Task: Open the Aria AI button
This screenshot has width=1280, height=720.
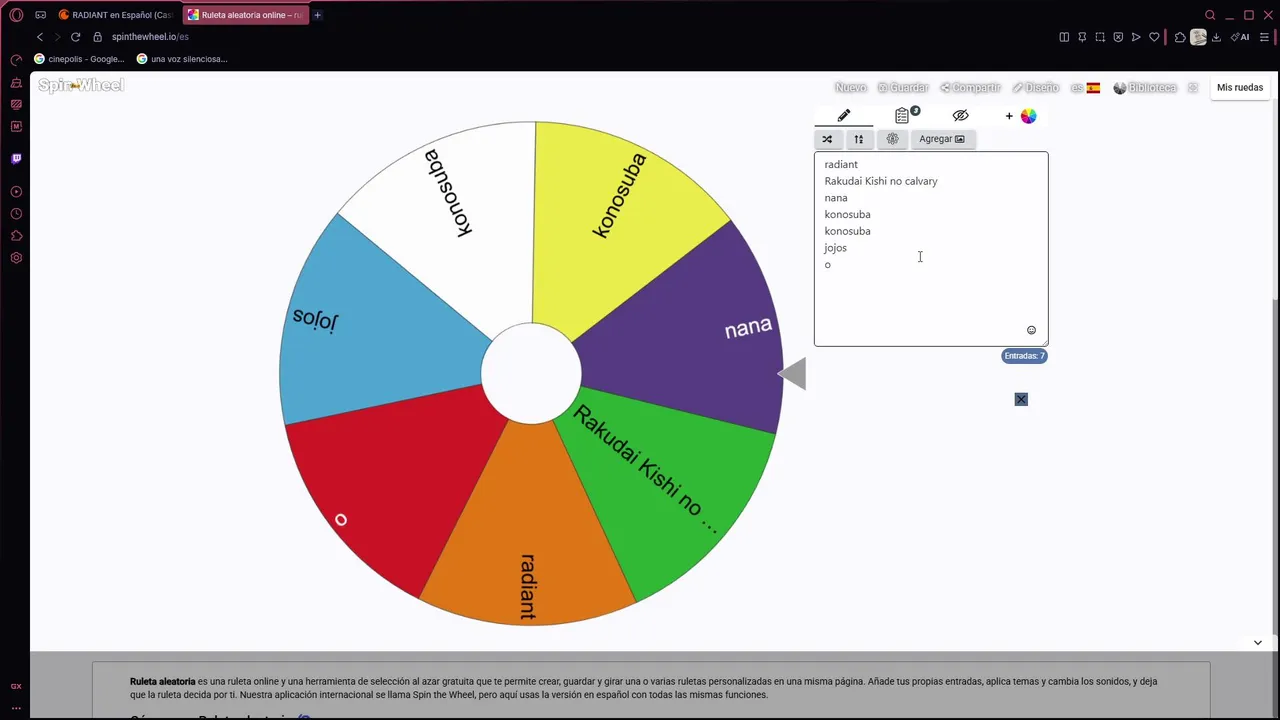Action: coord(1240,37)
